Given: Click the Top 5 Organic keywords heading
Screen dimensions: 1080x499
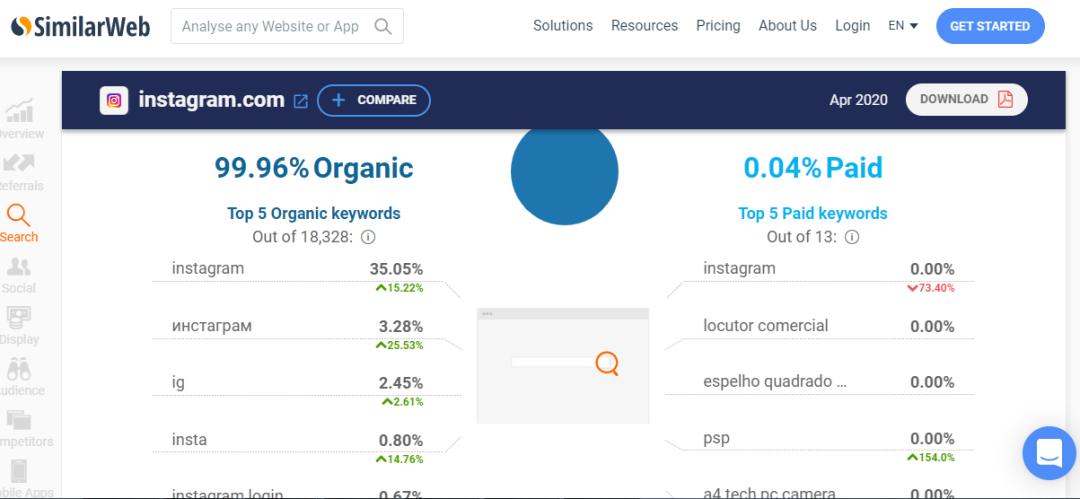Looking at the screenshot, I should (x=313, y=214).
